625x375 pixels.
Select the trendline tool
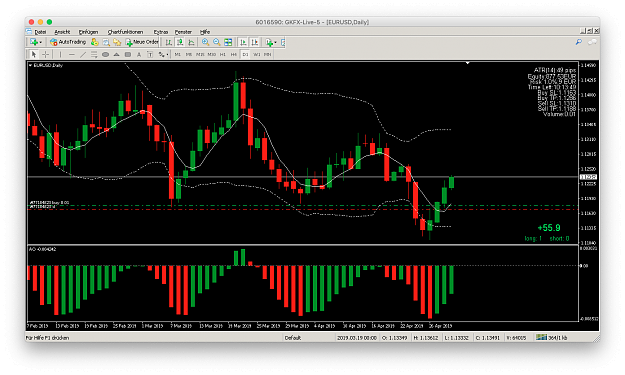click(x=83, y=55)
